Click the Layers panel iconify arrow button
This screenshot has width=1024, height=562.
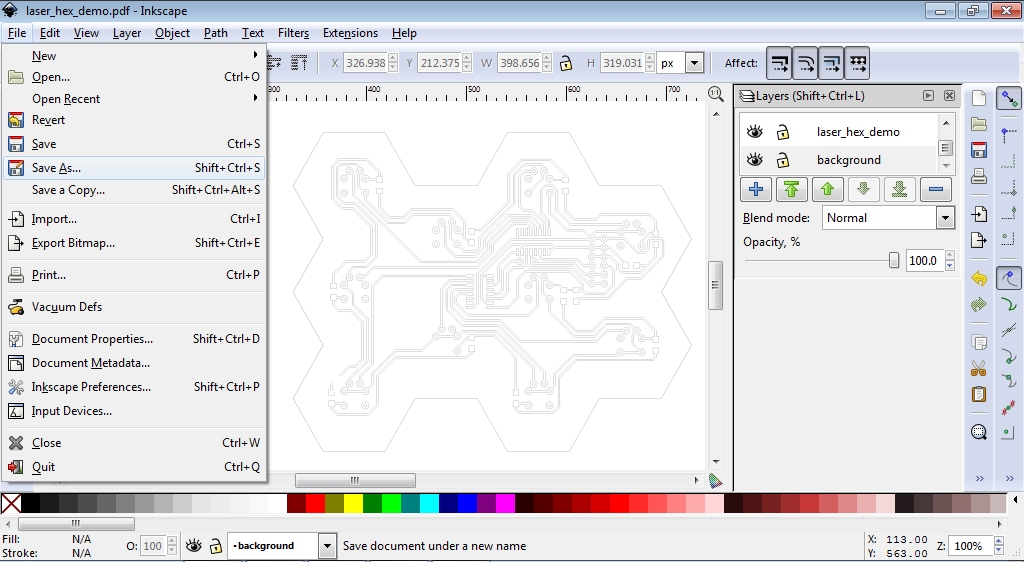pos(928,95)
